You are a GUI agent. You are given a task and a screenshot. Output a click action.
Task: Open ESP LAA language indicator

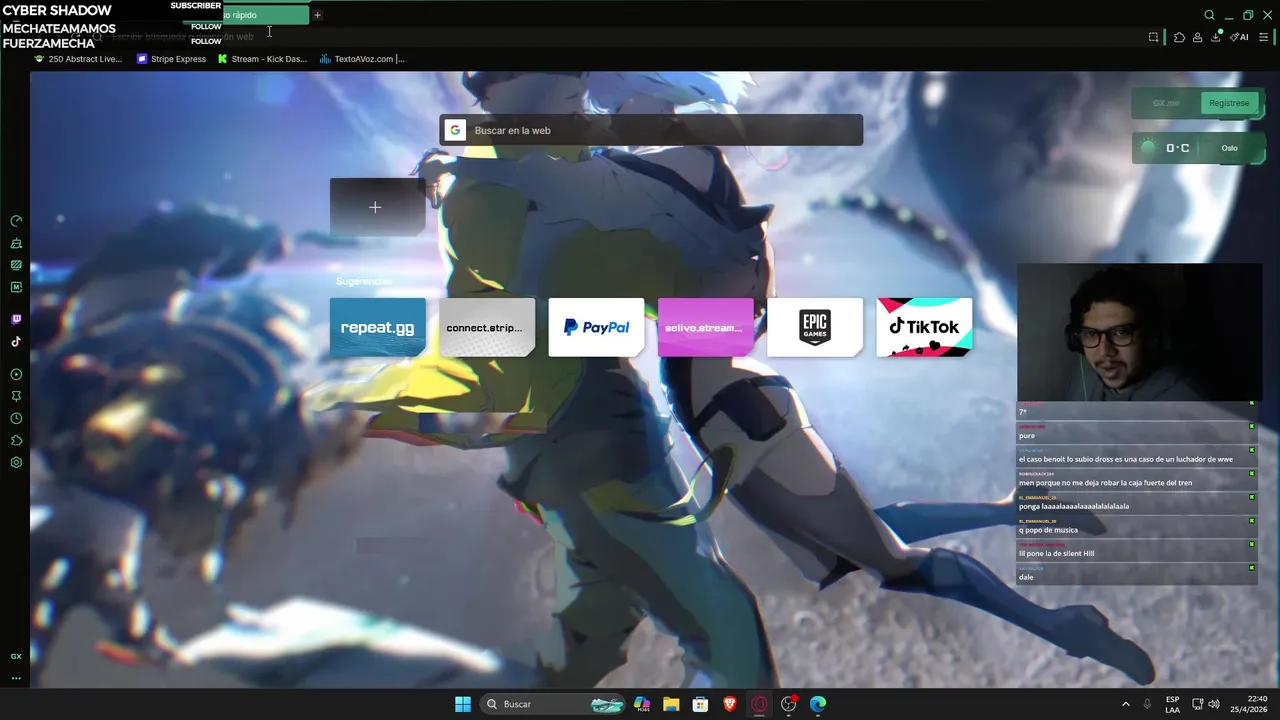tap(1172, 704)
